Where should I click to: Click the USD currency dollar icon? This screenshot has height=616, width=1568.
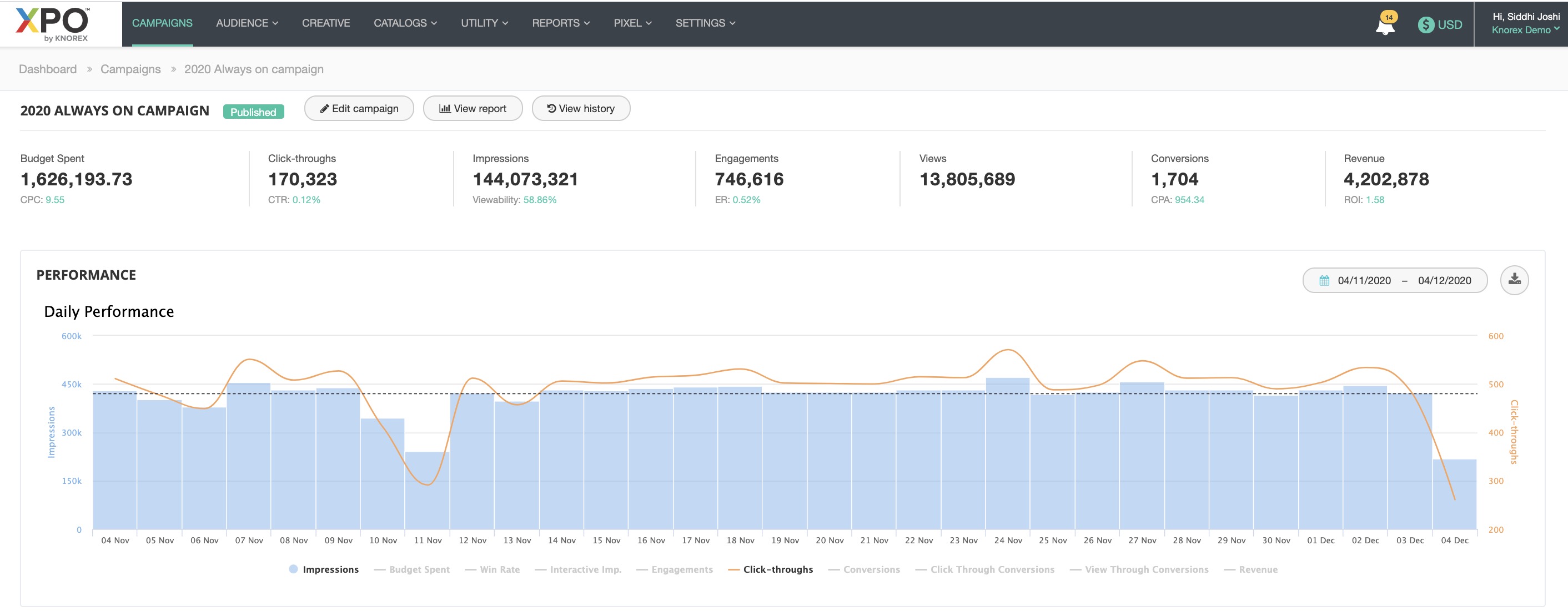1425,25
